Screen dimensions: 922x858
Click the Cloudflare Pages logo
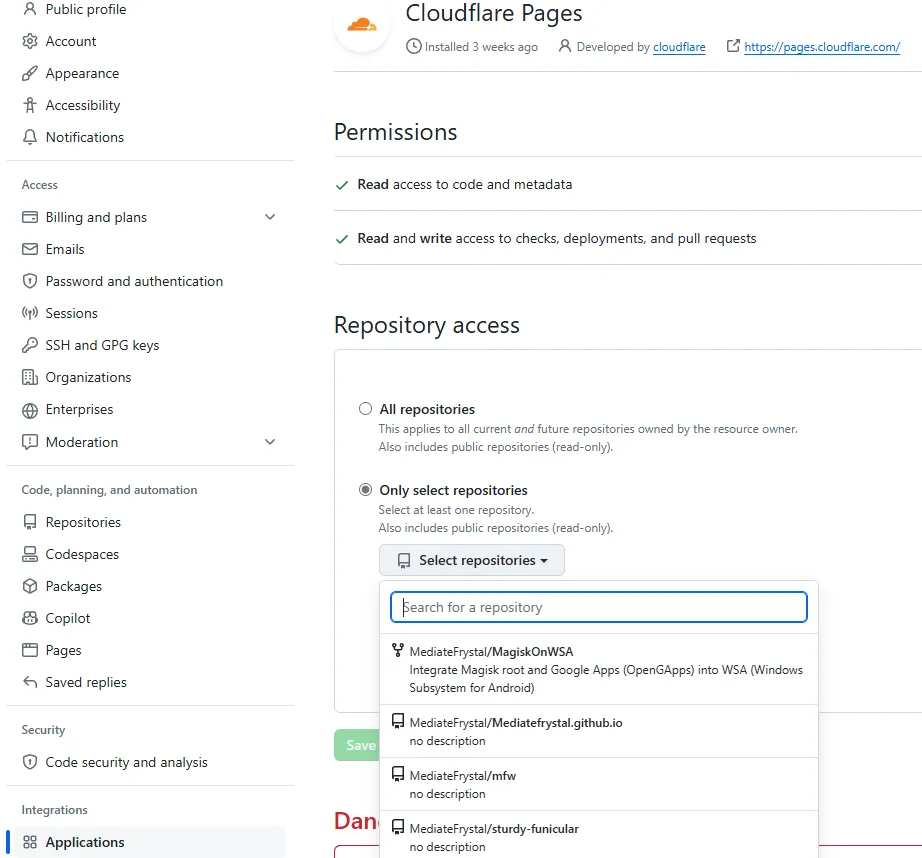pos(362,25)
